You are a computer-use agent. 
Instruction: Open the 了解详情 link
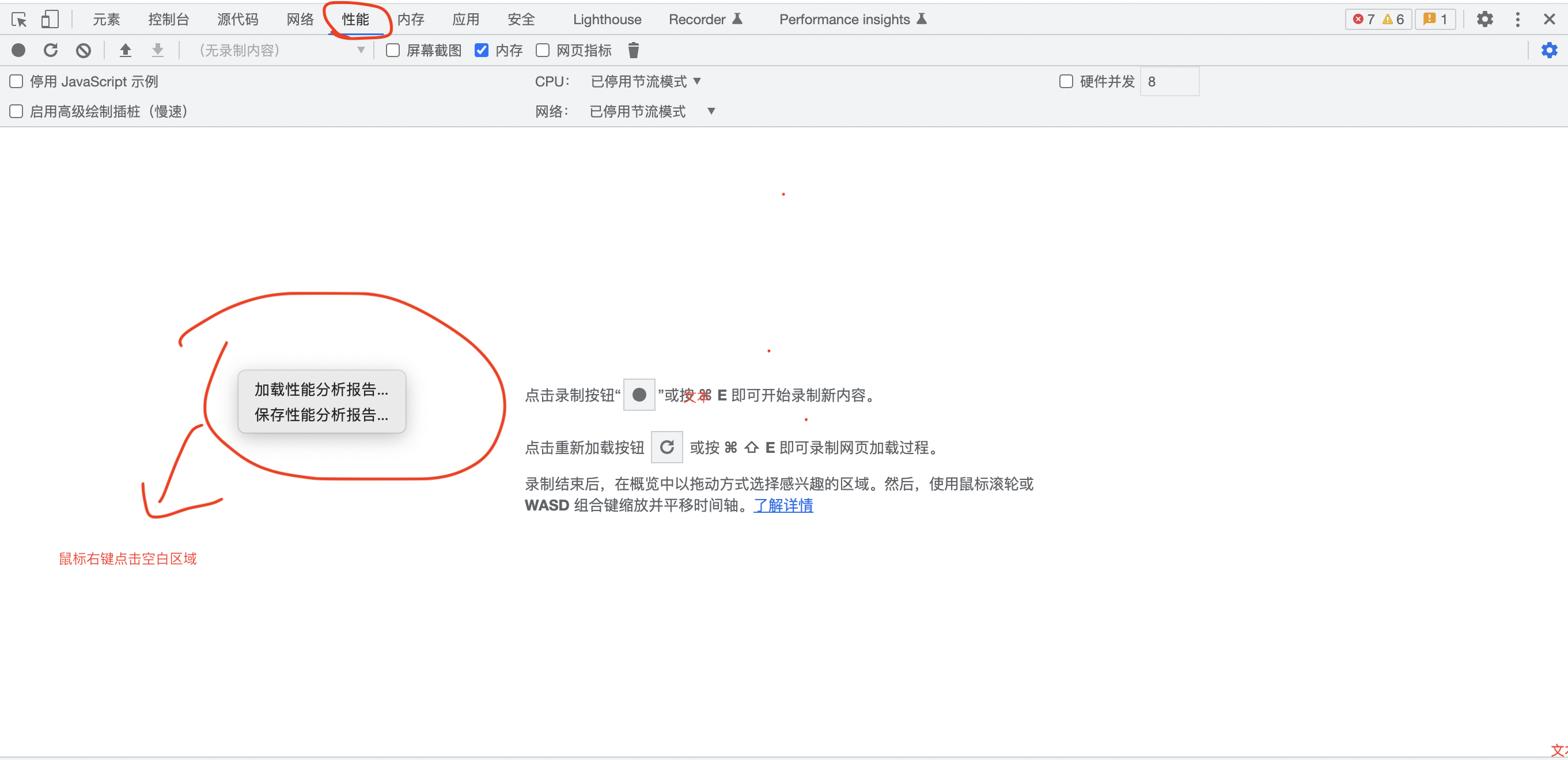pos(783,505)
